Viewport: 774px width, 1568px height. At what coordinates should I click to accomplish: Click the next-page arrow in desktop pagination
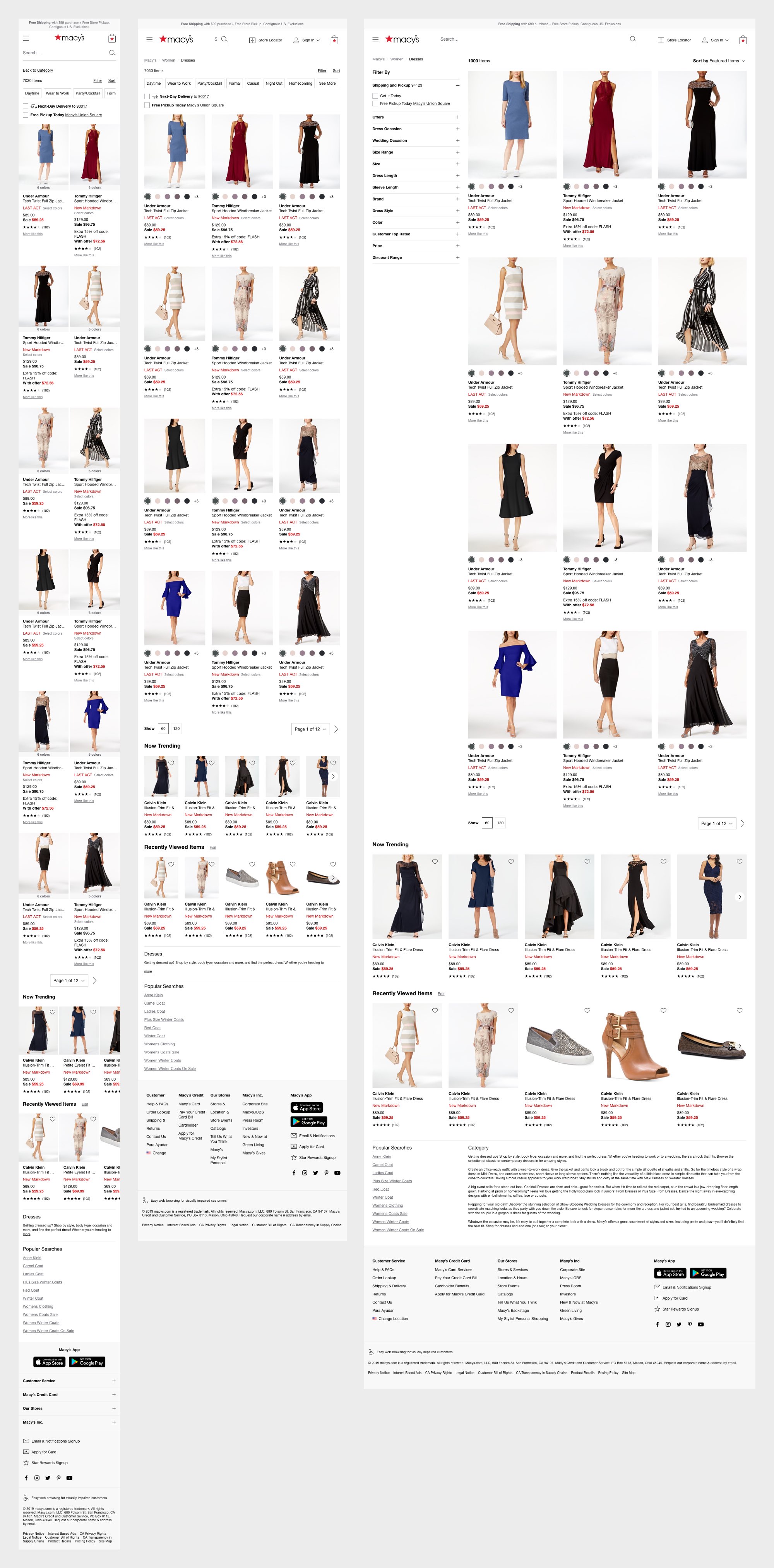click(742, 823)
